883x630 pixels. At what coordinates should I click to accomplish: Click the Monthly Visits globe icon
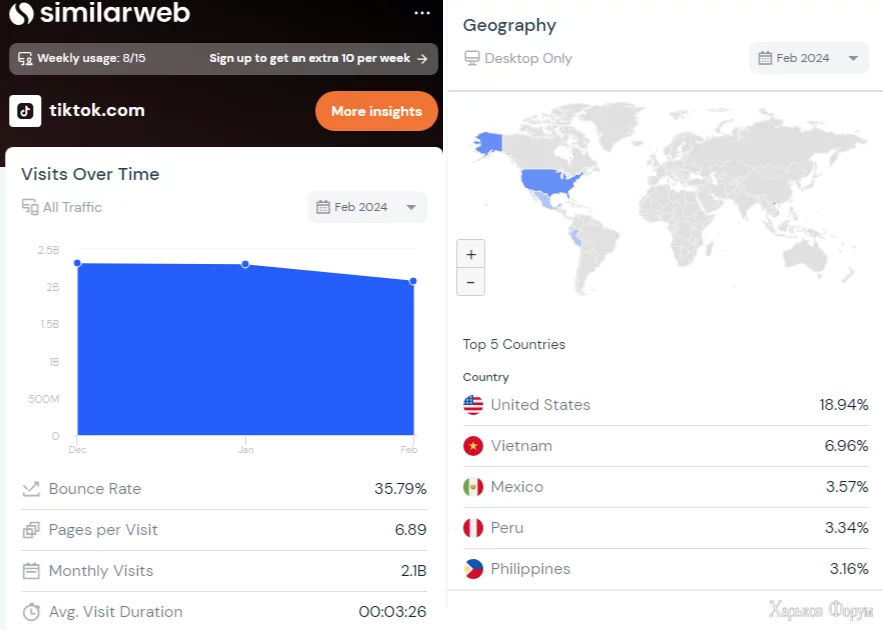coord(31,571)
